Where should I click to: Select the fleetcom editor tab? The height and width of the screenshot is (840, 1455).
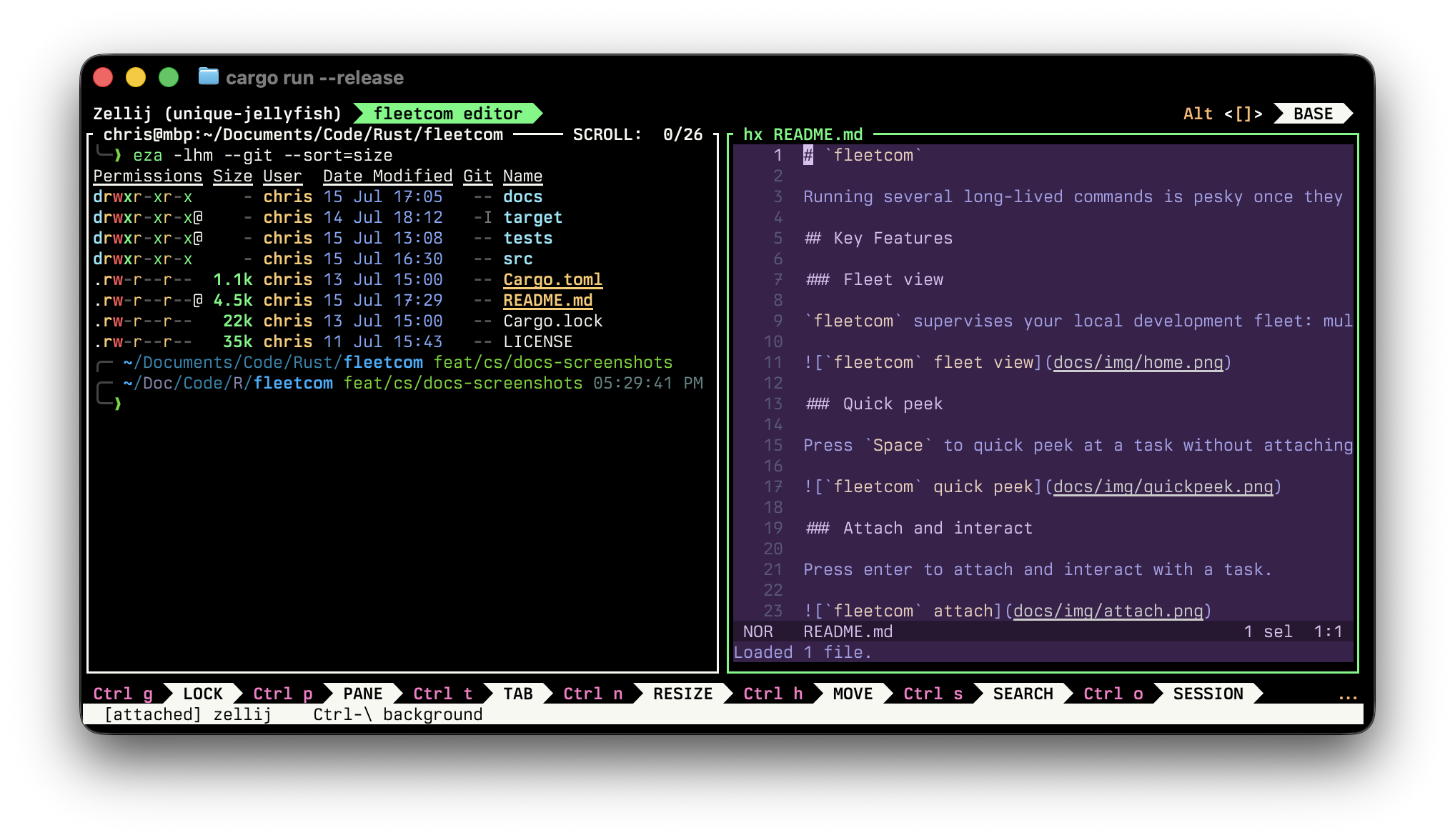pyautogui.click(x=448, y=114)
